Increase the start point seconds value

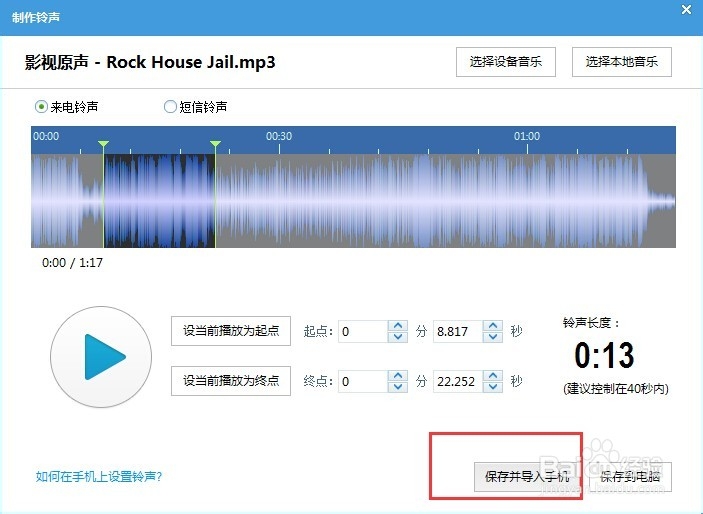coord(493,326)
